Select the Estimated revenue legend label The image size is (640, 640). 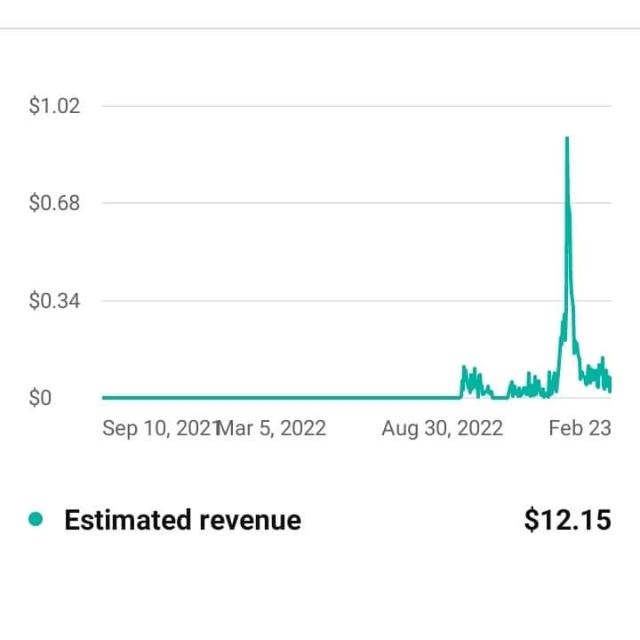pos(182,520)
